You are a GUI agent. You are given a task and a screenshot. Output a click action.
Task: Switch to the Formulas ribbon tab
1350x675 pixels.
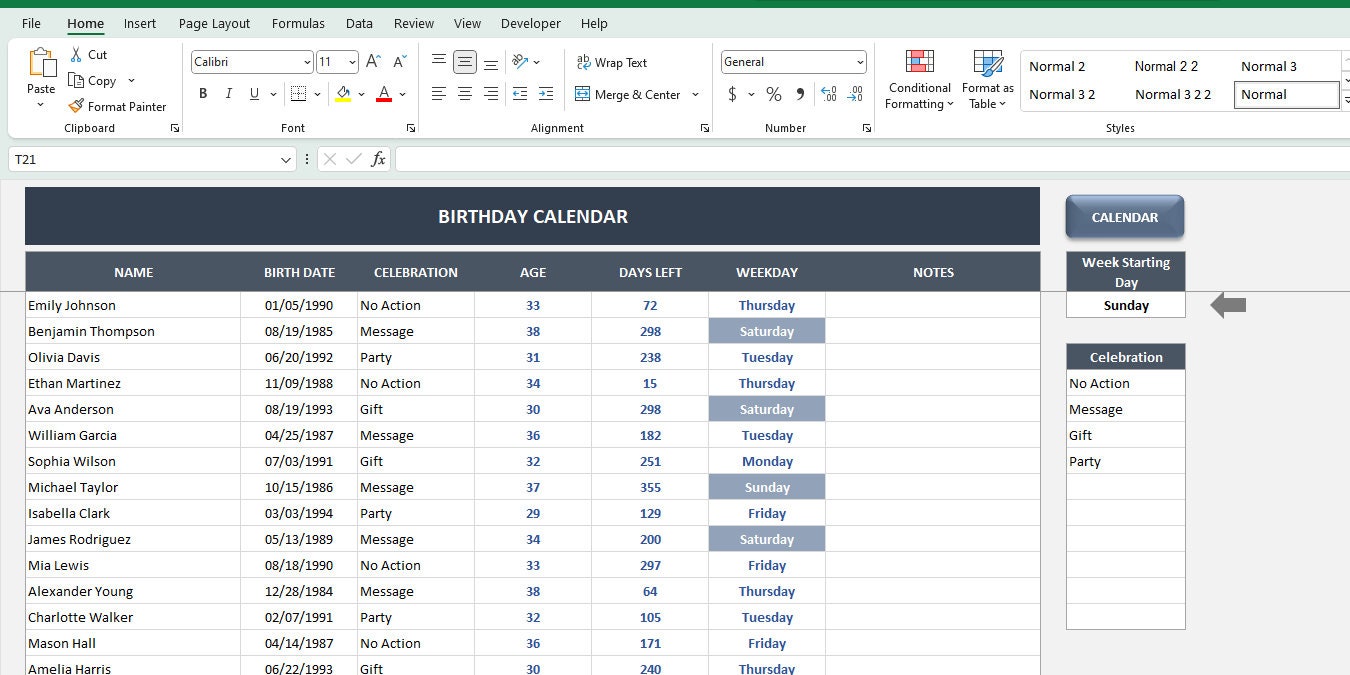click(x=297, y=23)
